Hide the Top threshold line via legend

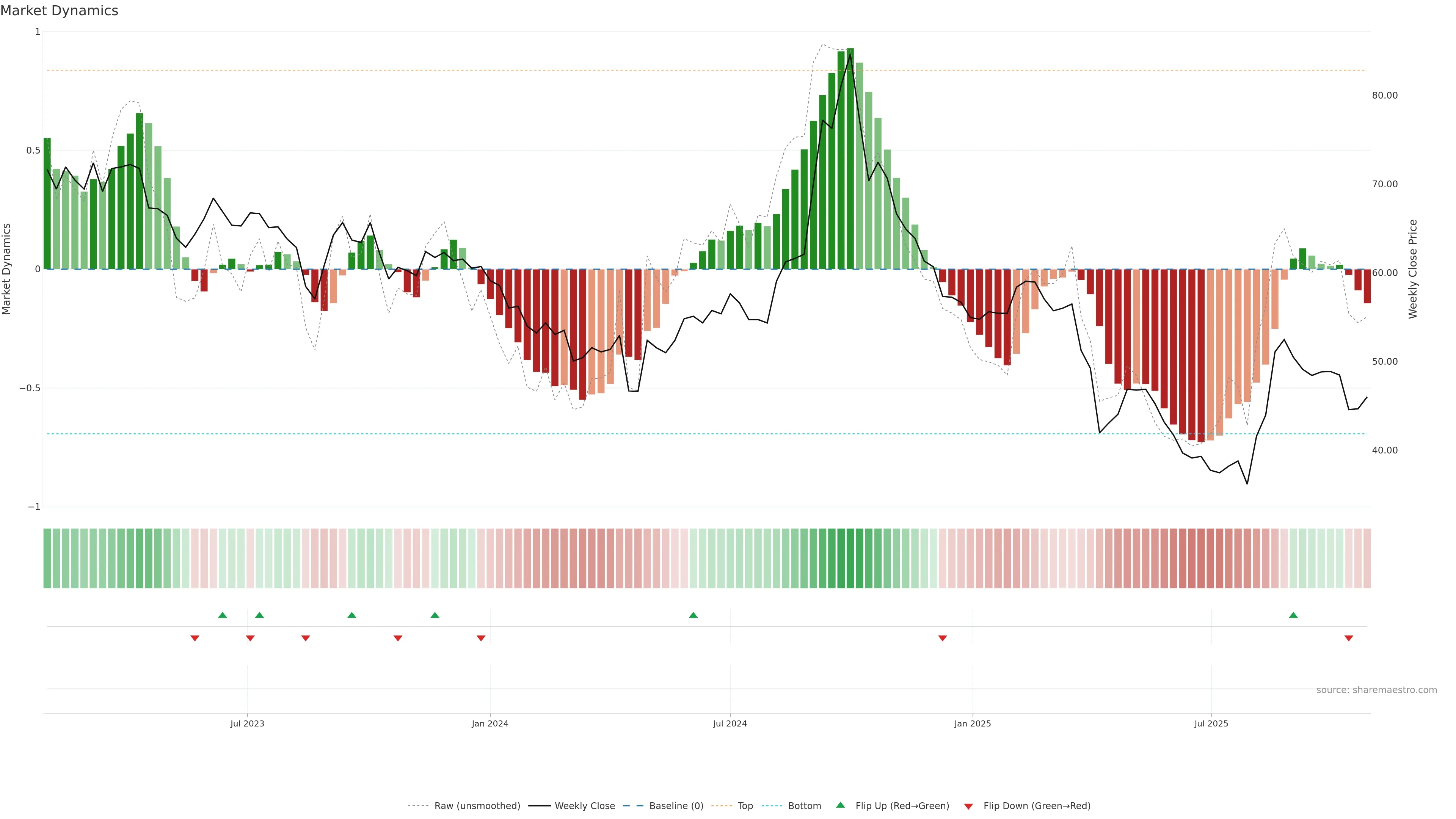745,806
